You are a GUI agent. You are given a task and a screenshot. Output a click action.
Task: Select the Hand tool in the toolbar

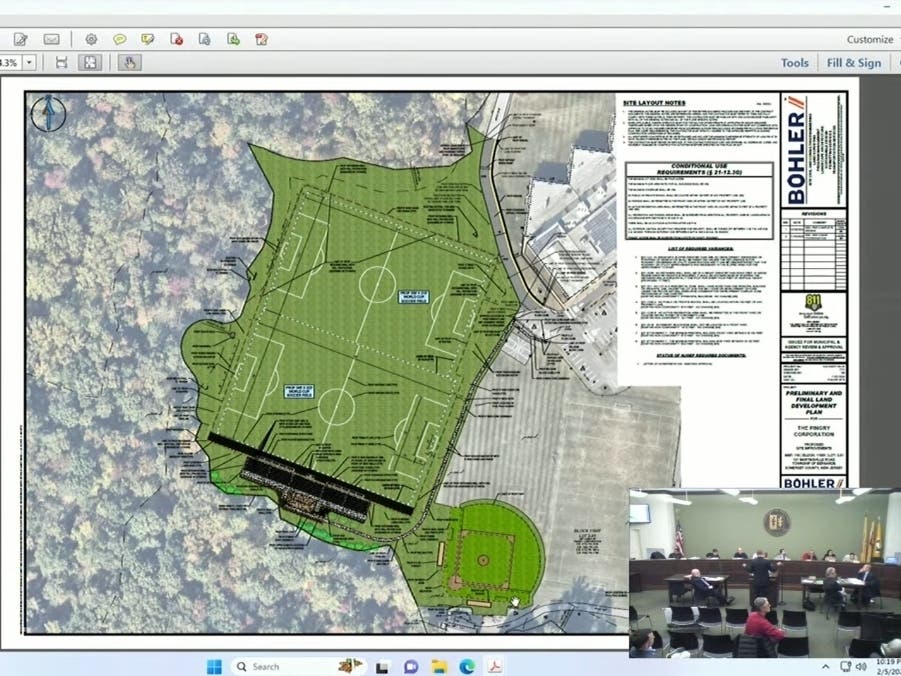[x=129, y=61]
